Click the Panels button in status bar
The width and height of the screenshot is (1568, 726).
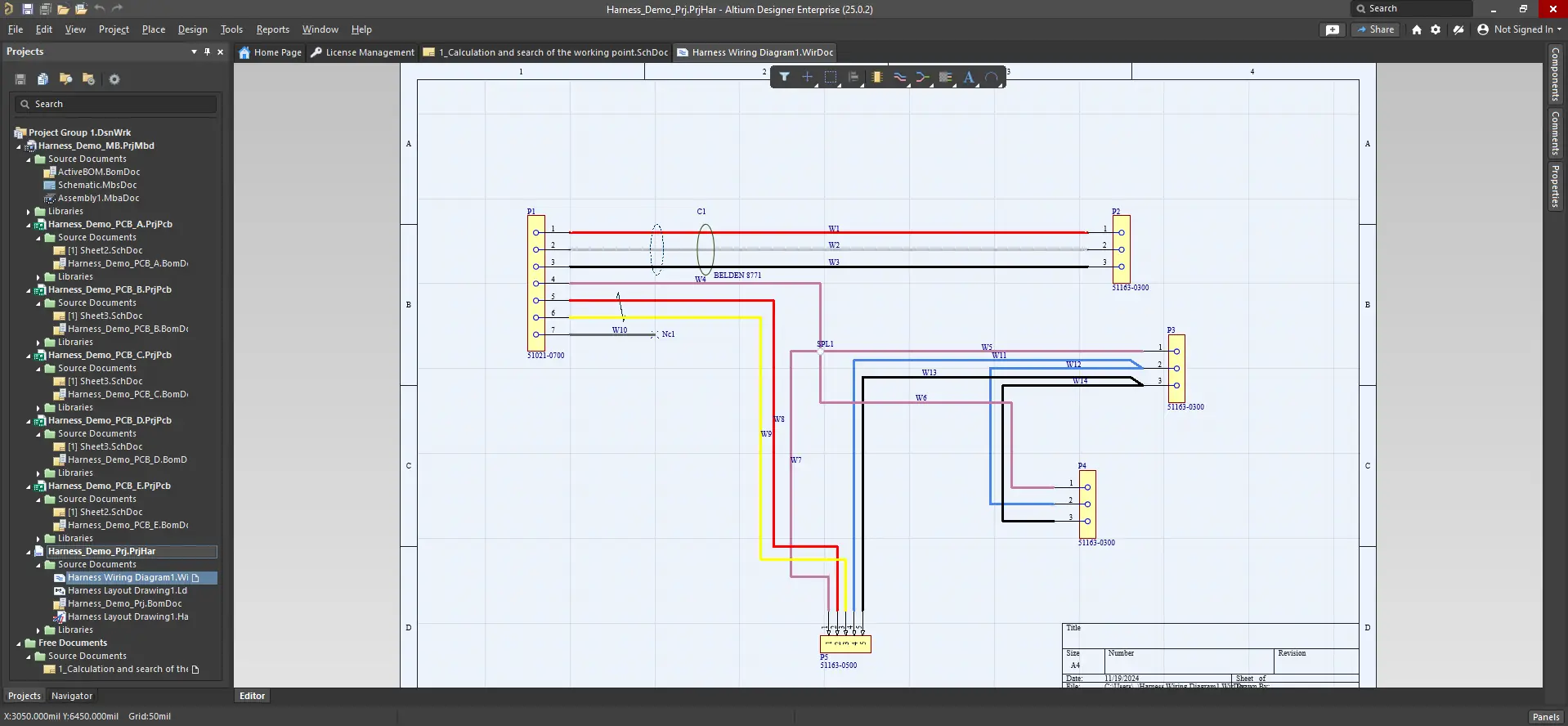point(1545,717)
